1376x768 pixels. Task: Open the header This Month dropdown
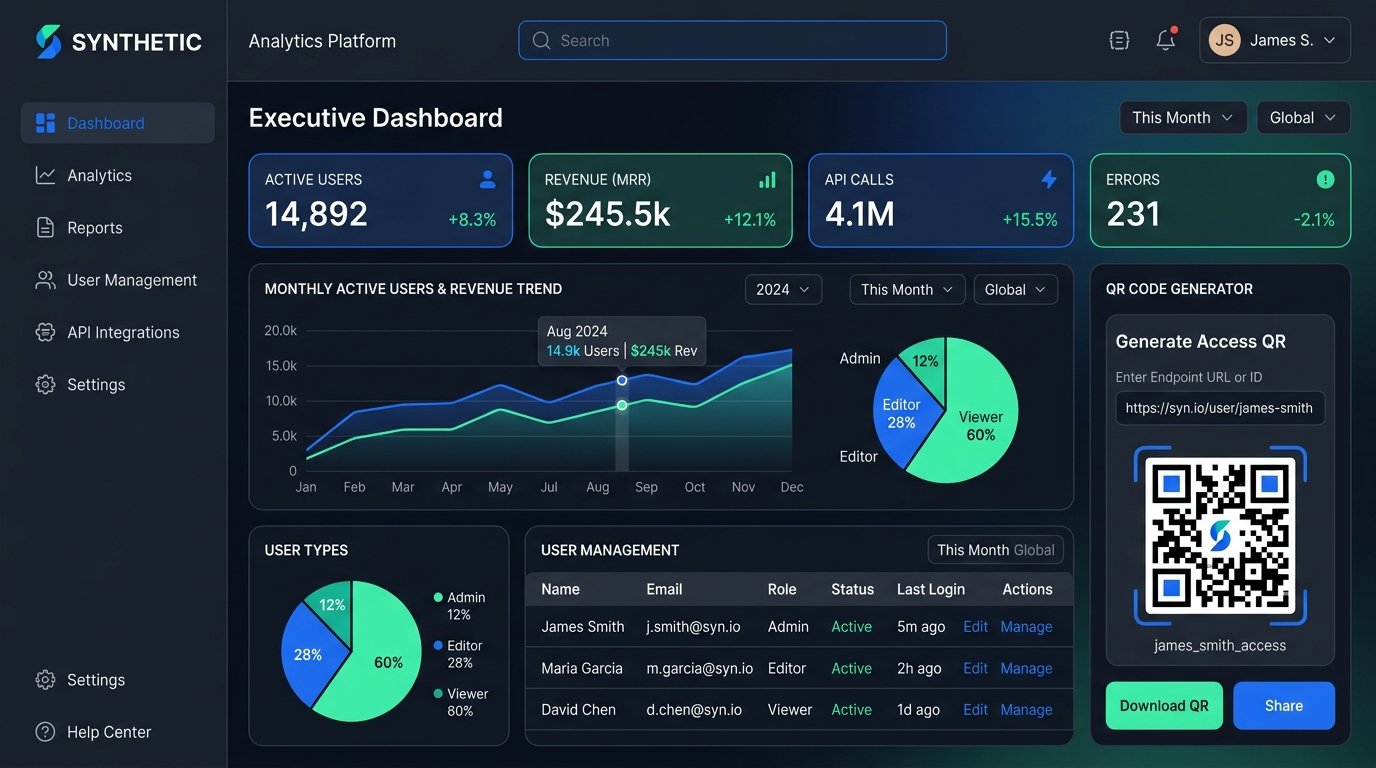click(x=1183, y=118)
